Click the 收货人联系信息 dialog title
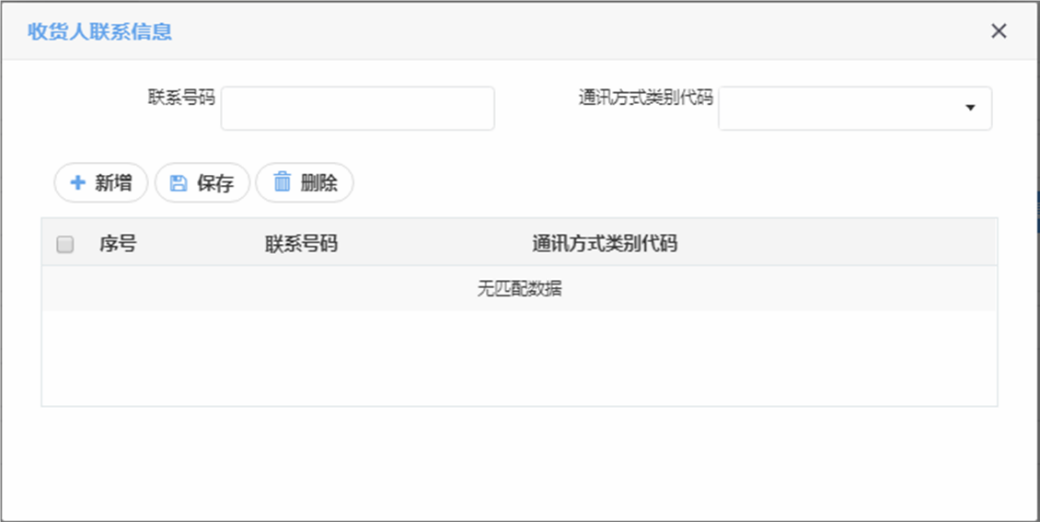 tap(99, 31)
